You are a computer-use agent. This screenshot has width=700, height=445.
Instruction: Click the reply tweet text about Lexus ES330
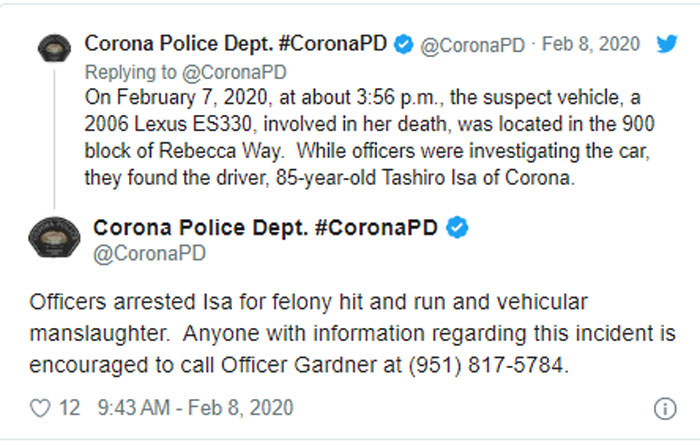[369, 137]
